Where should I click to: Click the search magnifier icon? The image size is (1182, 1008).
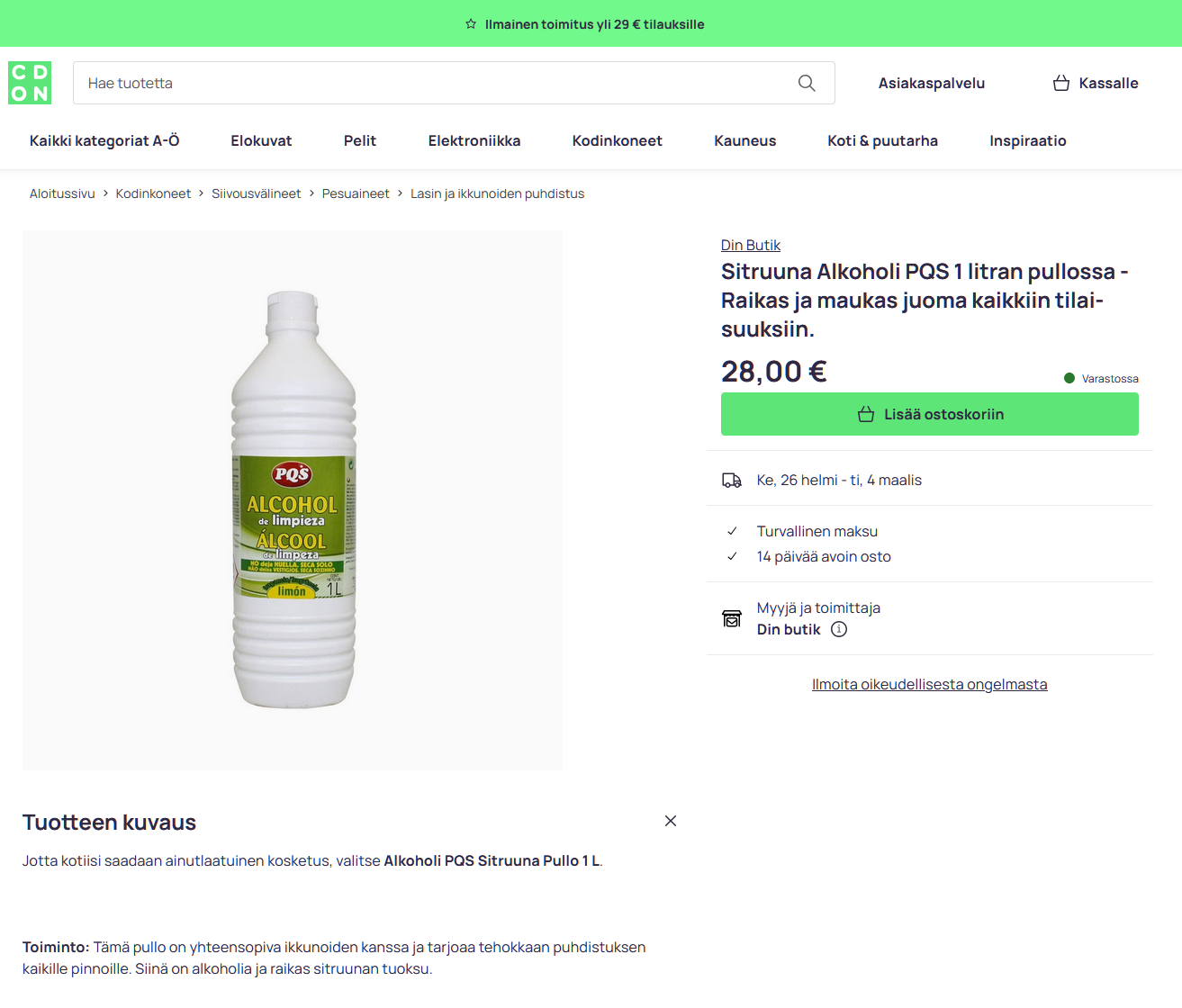coord(807,83)
